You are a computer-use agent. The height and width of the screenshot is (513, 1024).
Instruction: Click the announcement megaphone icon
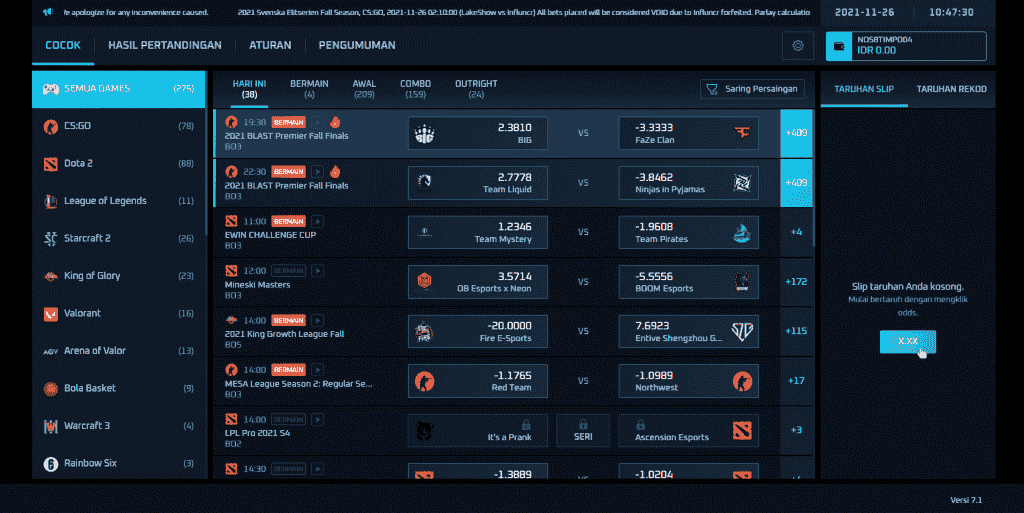point(48,12)
